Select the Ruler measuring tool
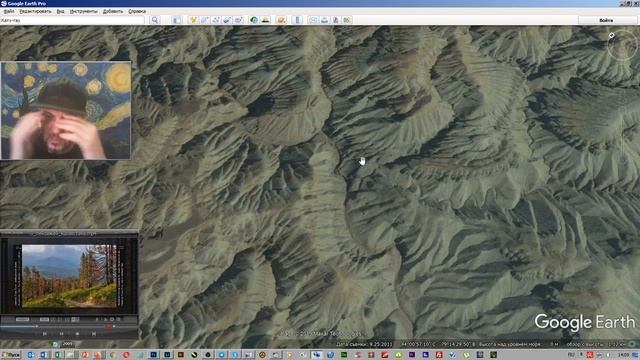This screenshot has height=360, width=640. pyautogui.click(x=297, y=20)
